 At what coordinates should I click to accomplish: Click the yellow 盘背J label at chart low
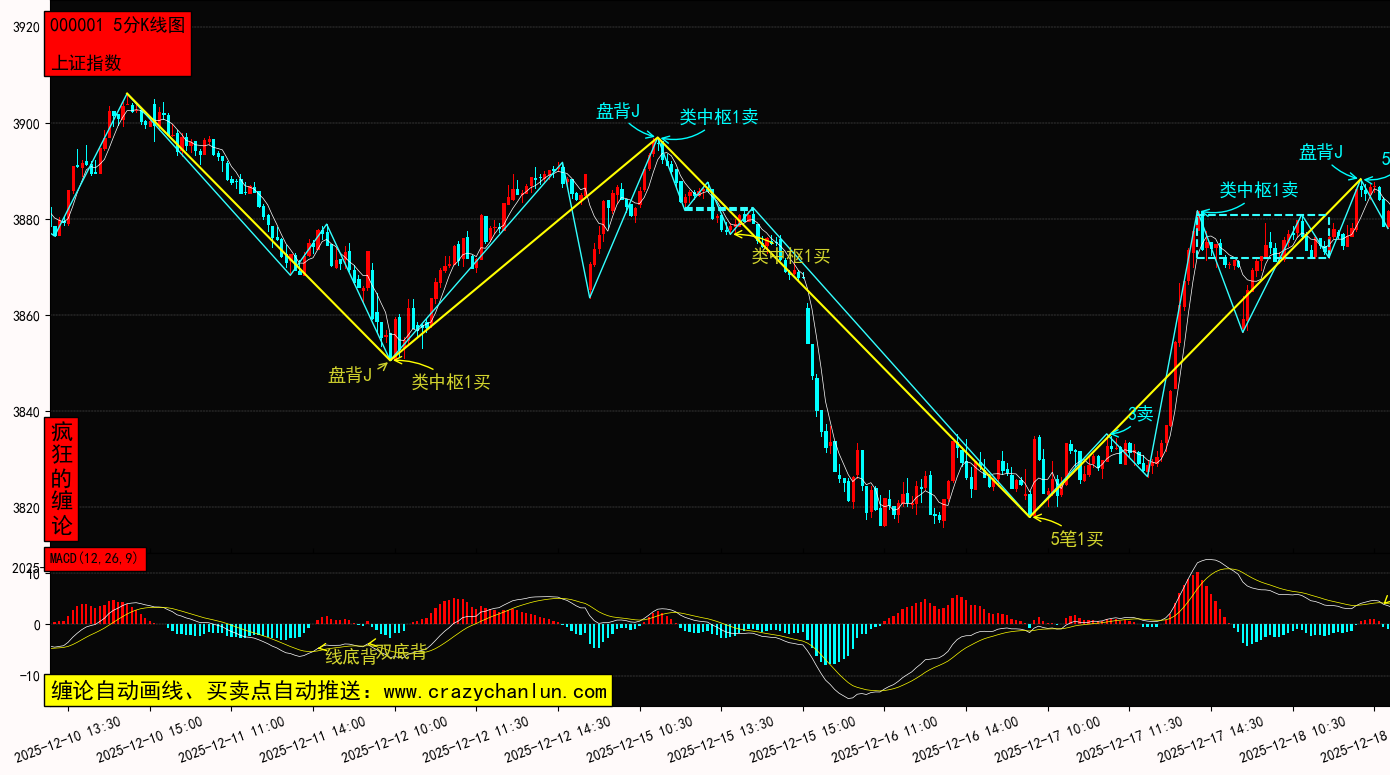350,375
